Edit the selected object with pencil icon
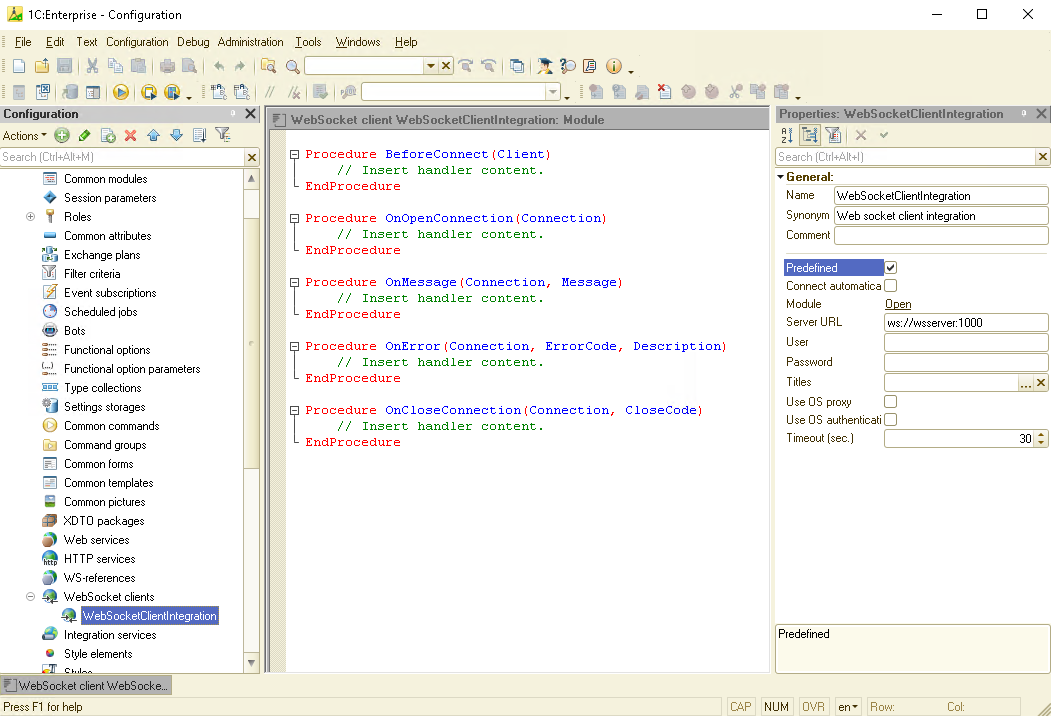Image resolution: width=1051 pixels, height=716 pixels. (x=84, y=135)
